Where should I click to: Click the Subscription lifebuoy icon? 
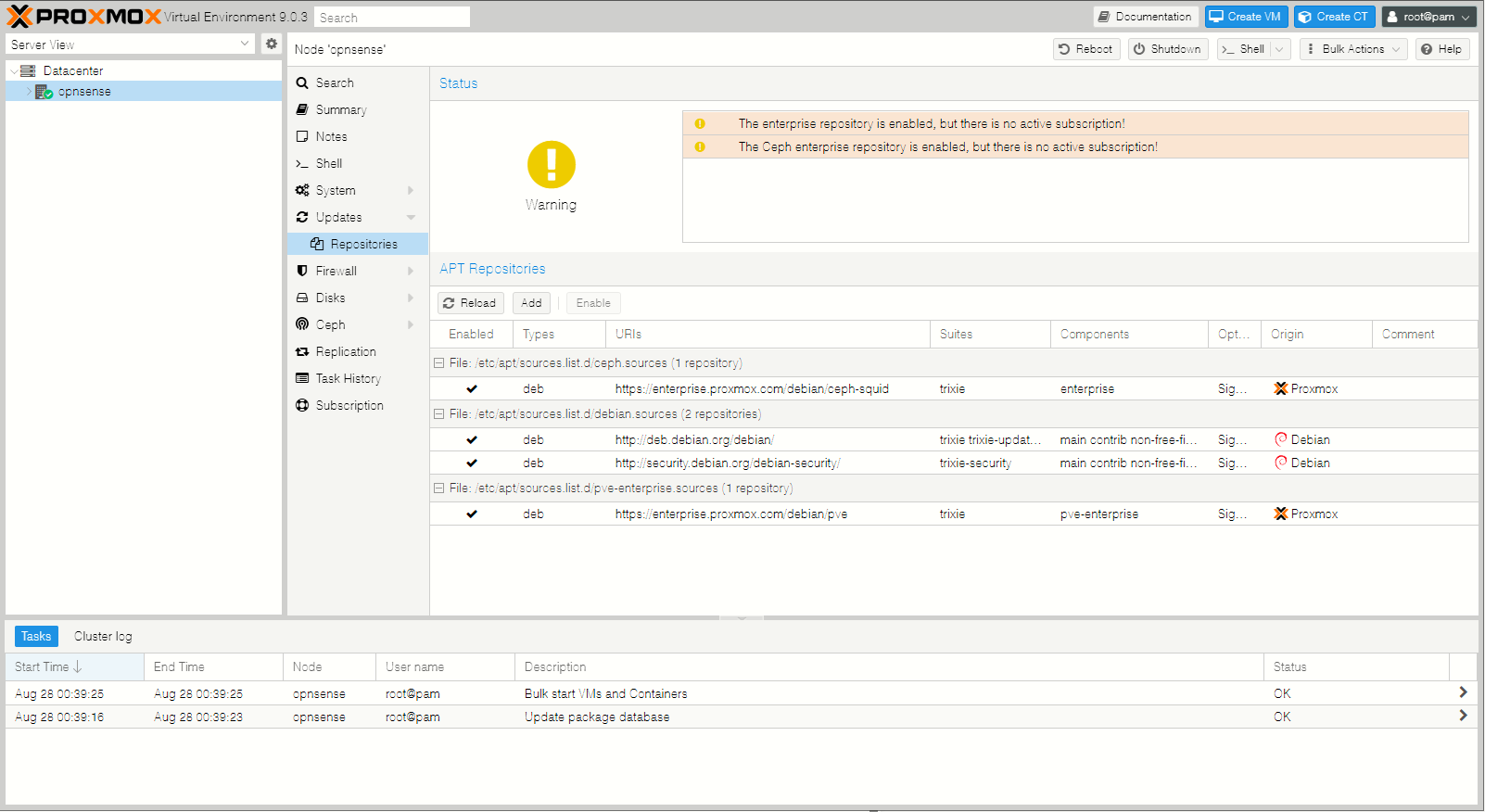click(302, 405)
